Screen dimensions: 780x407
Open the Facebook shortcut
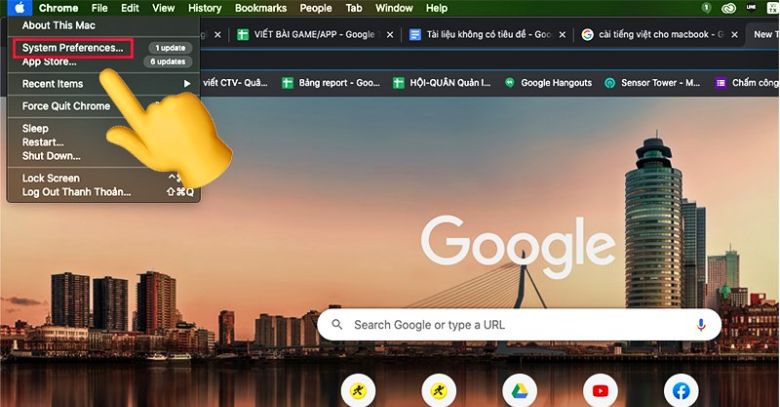click(681, 391)
